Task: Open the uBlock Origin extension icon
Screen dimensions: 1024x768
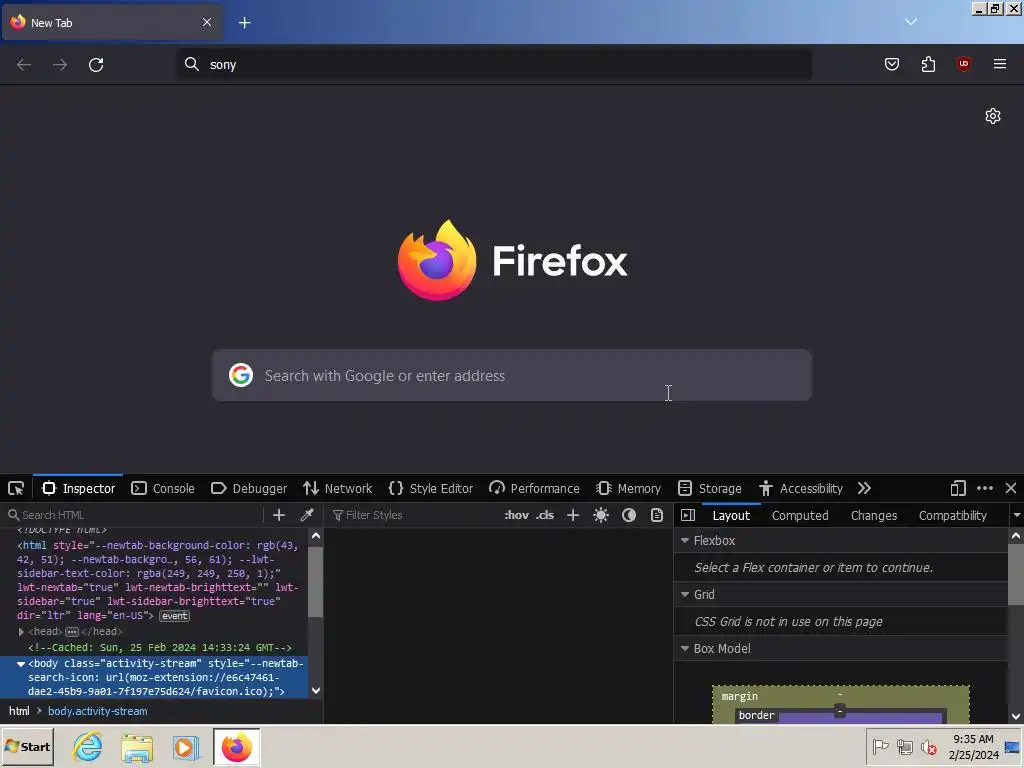Action: pyautogui.click(x=963, y=64)
